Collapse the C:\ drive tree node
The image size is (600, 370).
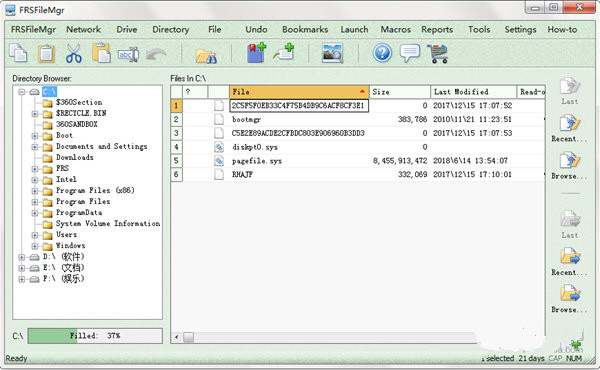pyautogui.click(x=22, y=92)
